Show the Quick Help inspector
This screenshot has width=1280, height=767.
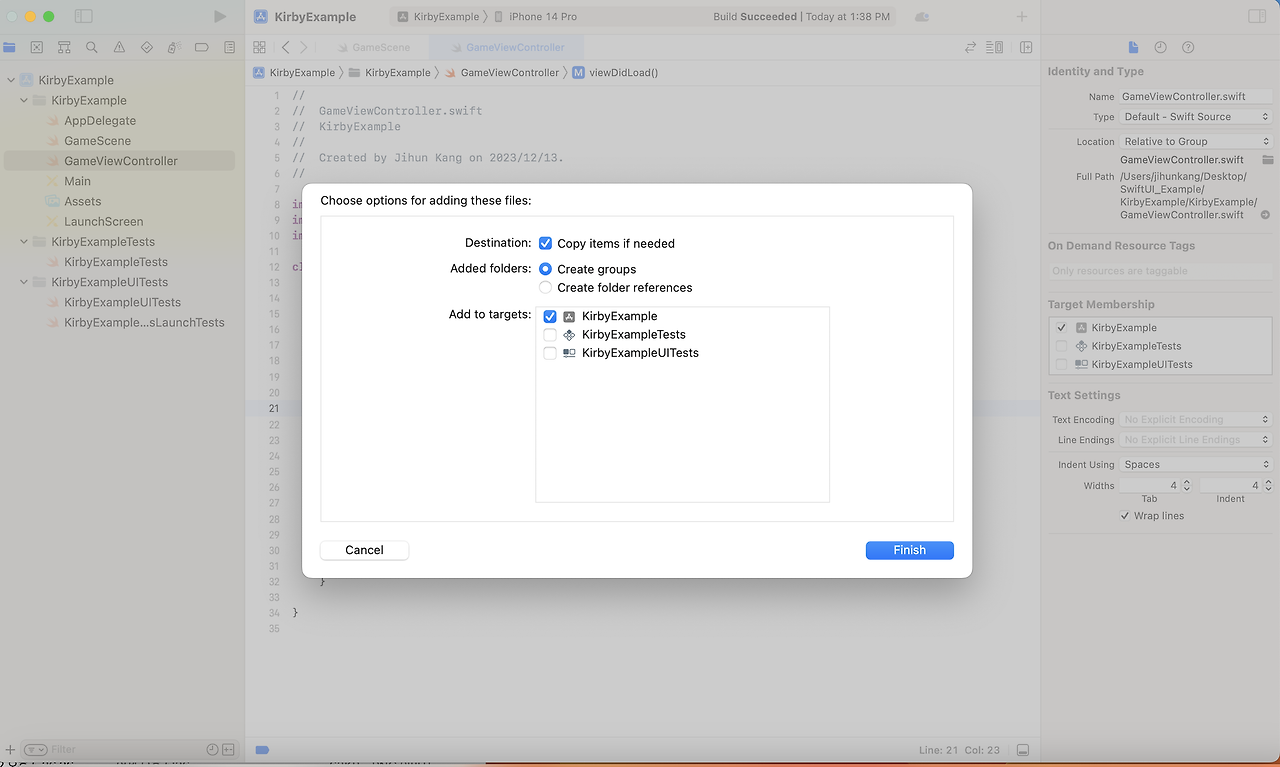[x=1188, y=47]
